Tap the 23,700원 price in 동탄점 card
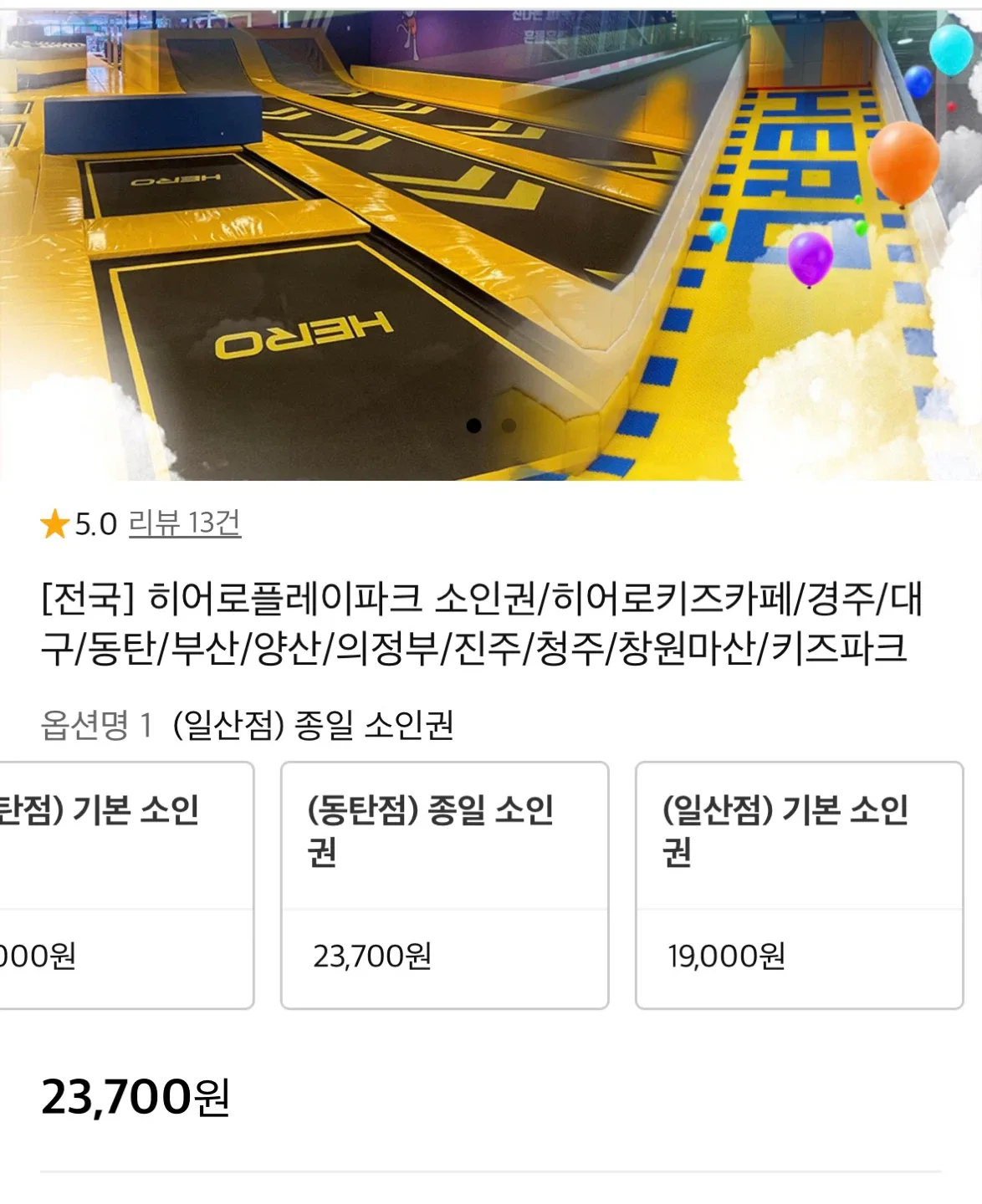This screenshot has height=1204, width=982. tap(372, 956)
